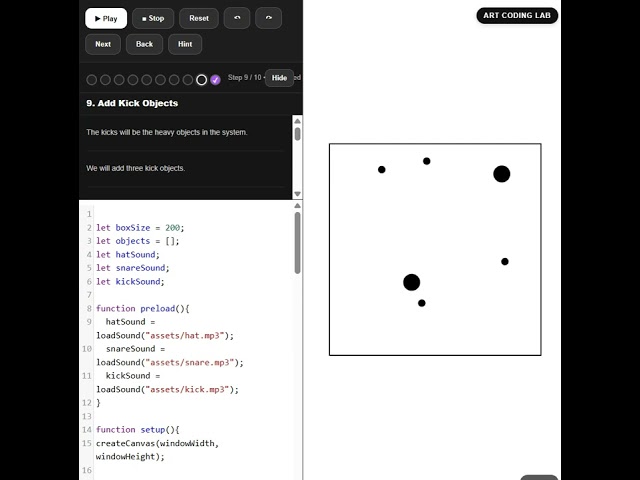This screenshot has width=640, height=480.
Task: Click 'function setup(){' in the editor
Action: pos(138,430)
